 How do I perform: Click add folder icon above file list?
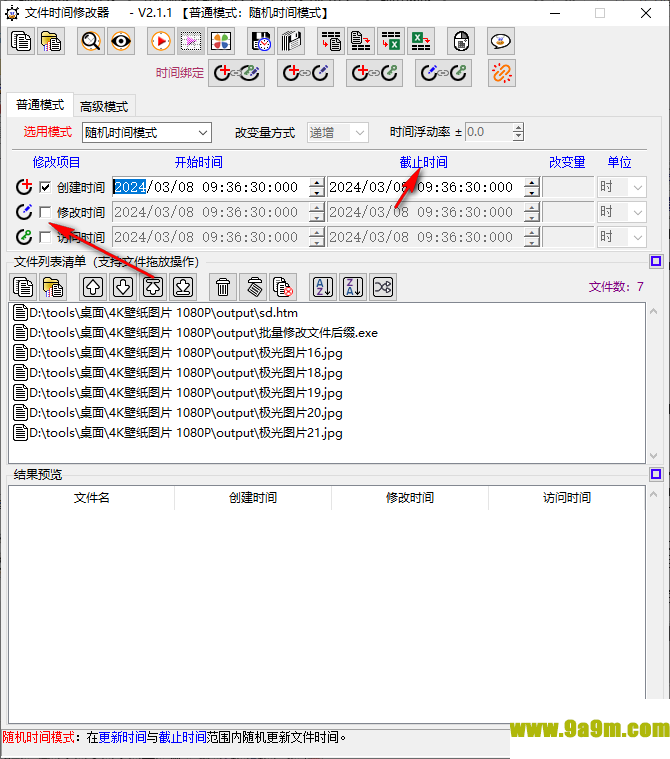point(53,287)
